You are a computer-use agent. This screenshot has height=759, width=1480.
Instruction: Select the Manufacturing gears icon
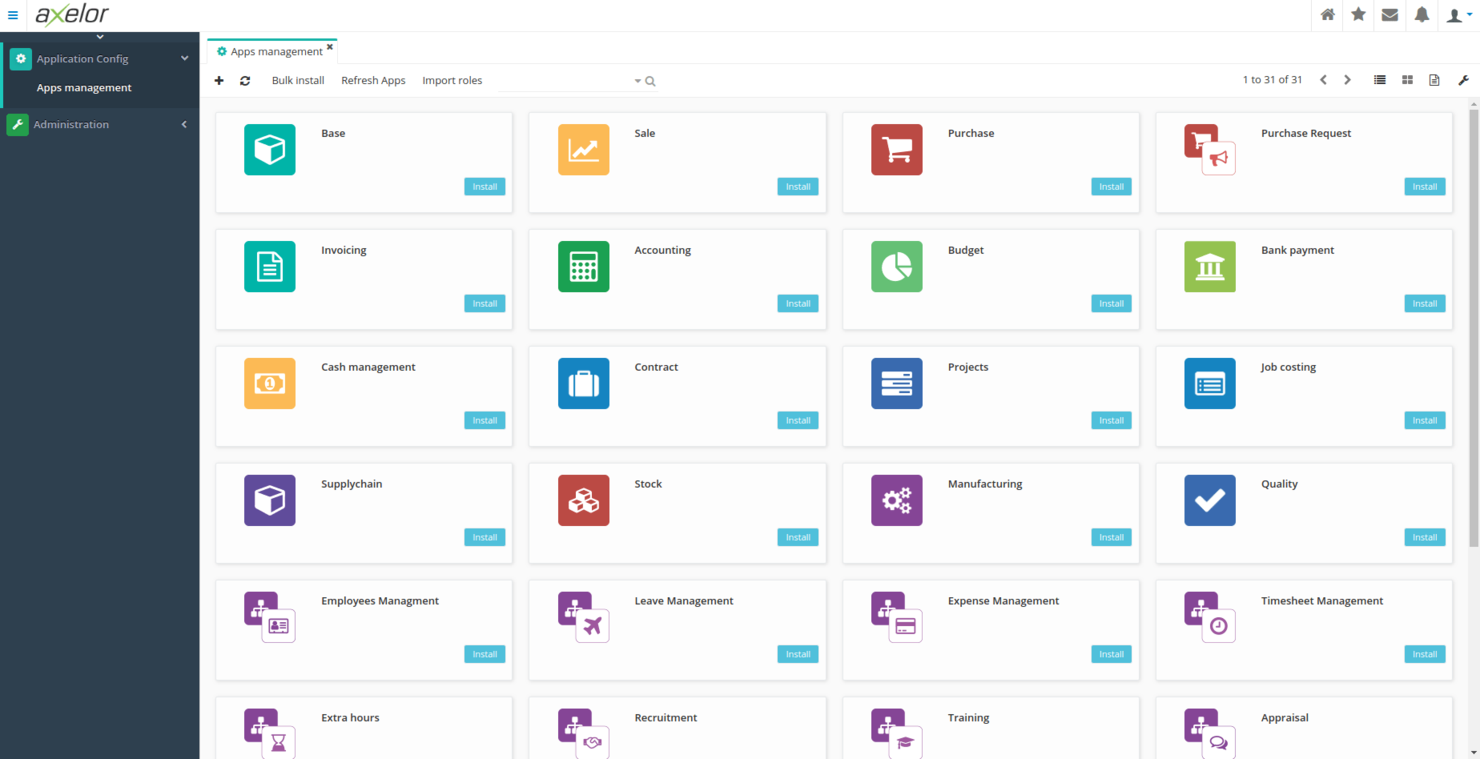(896, 500)
